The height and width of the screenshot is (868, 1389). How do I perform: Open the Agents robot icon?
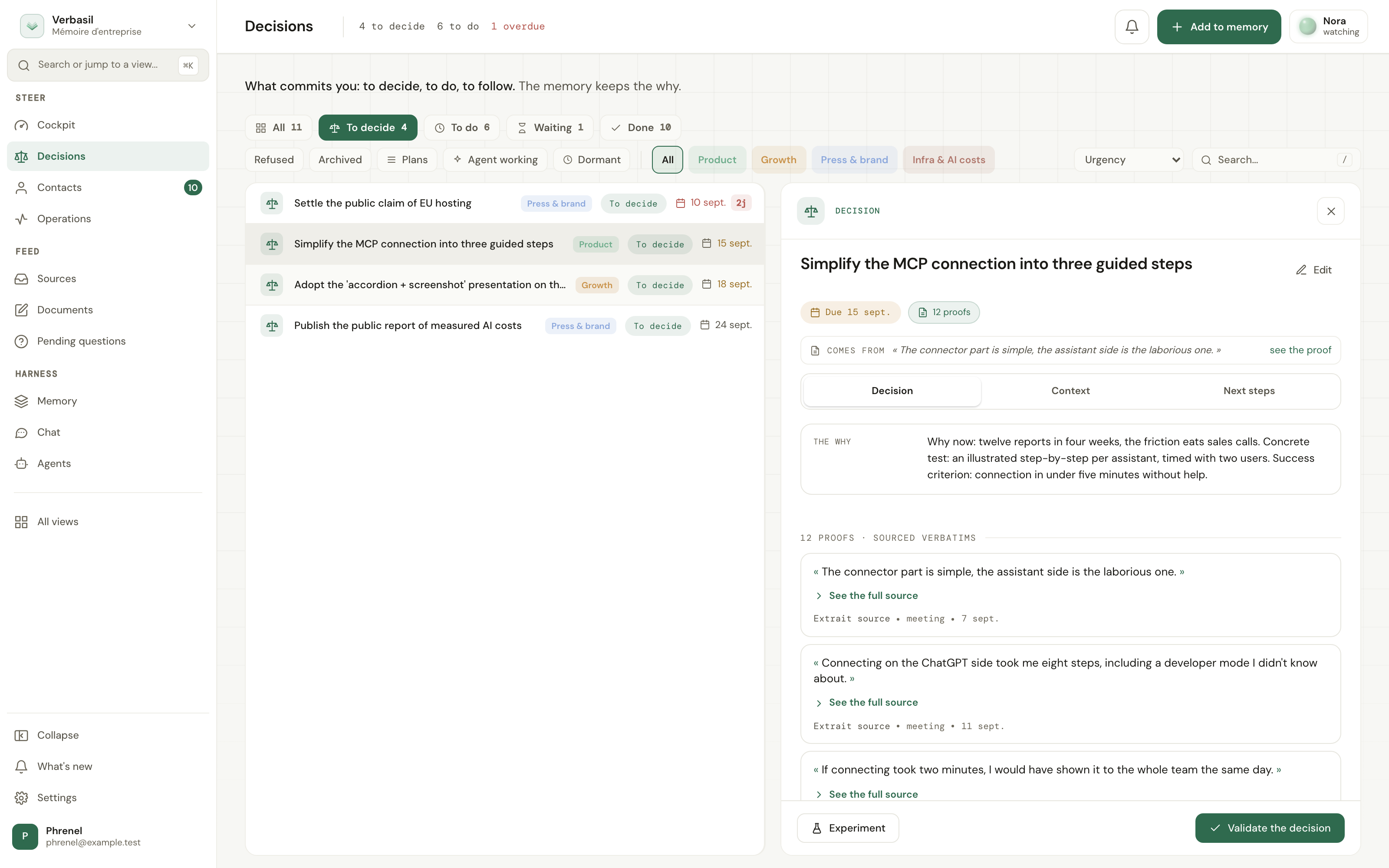21,463
